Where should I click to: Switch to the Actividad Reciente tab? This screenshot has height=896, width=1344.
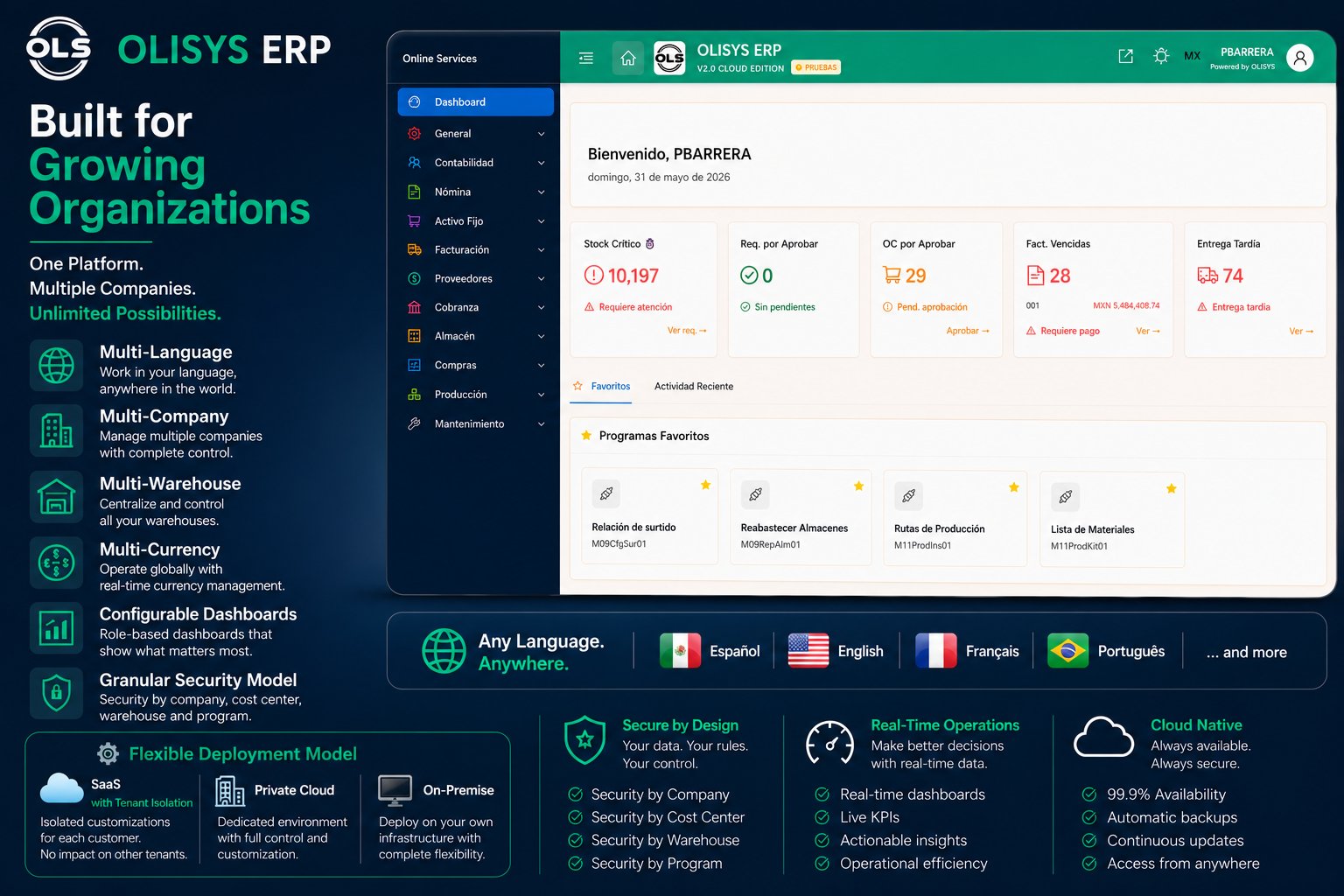pos(694,386)
